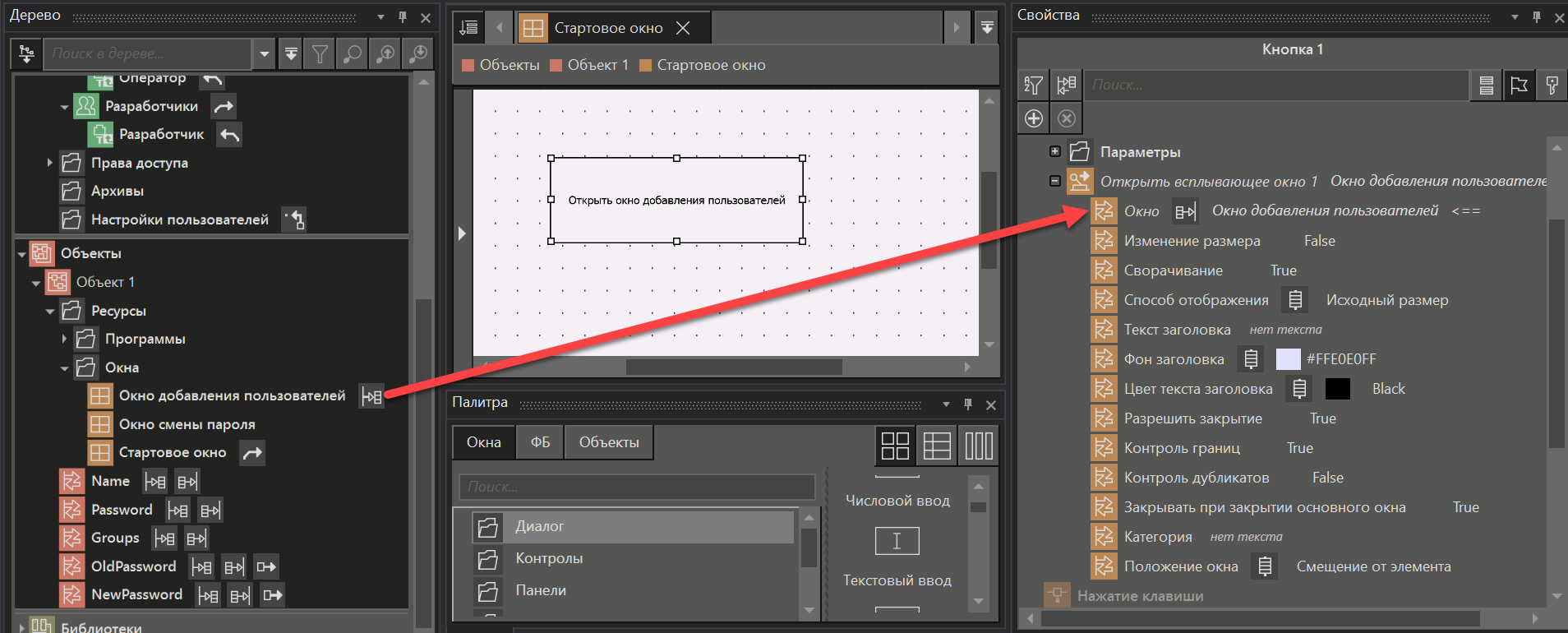Viewport: 1568px width, 633px height.
Task: Click the list icon next to Способ отображения
Action: (x=1295, y=300)
